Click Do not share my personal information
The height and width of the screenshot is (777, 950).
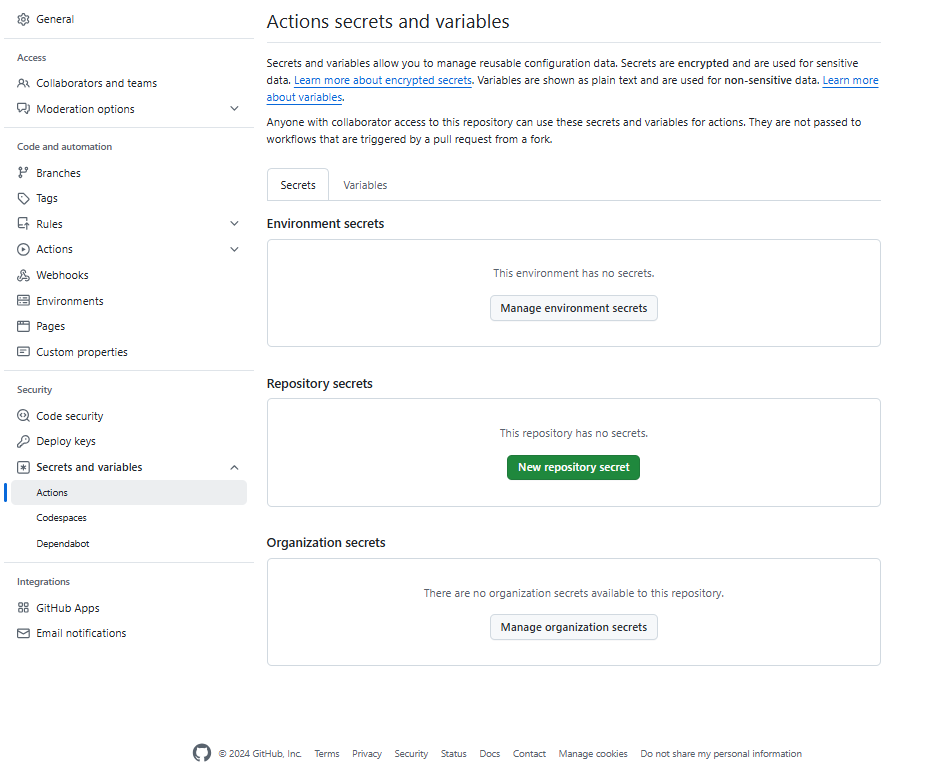720,753
